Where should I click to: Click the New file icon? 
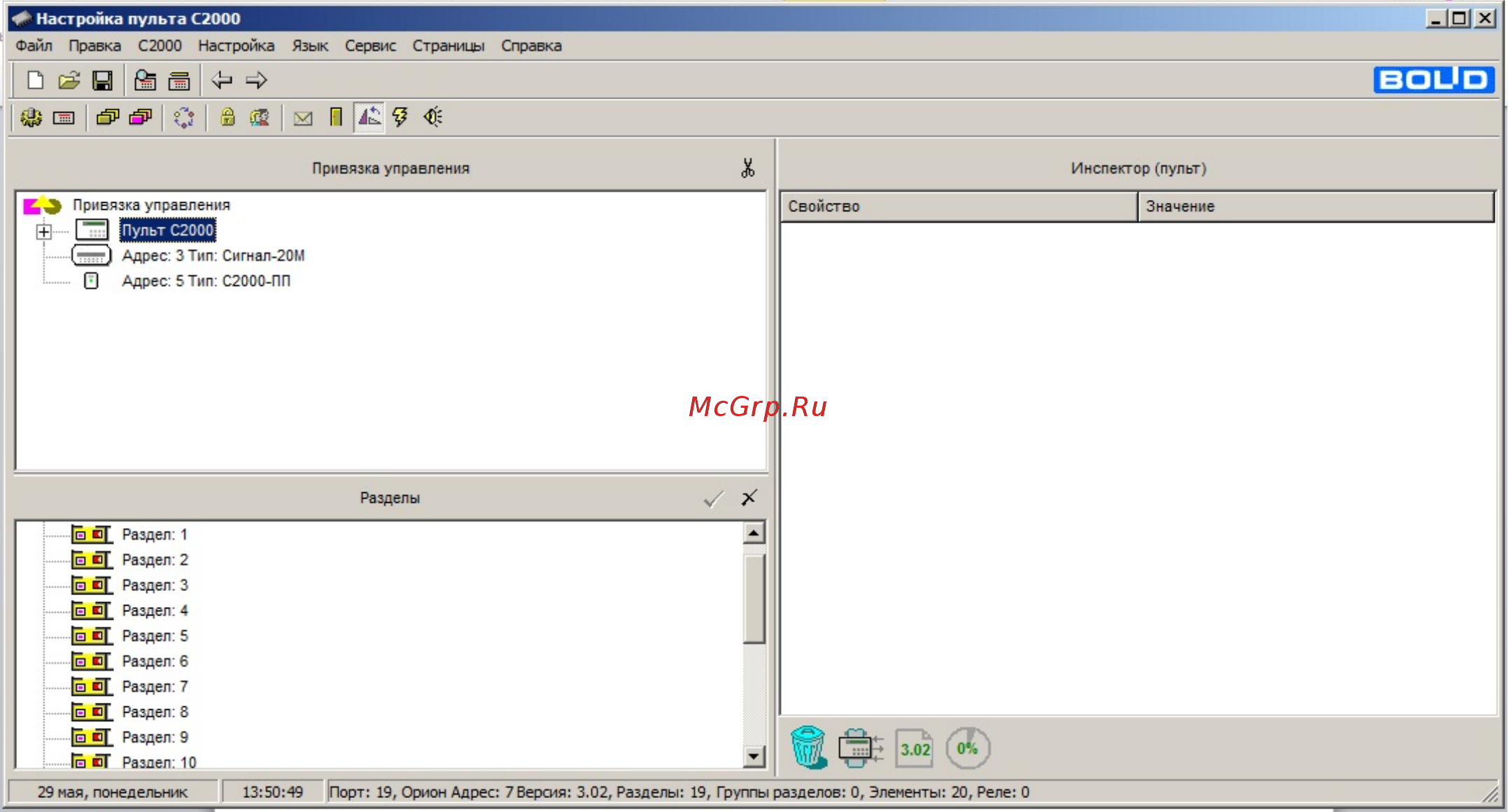pos(35,80)
